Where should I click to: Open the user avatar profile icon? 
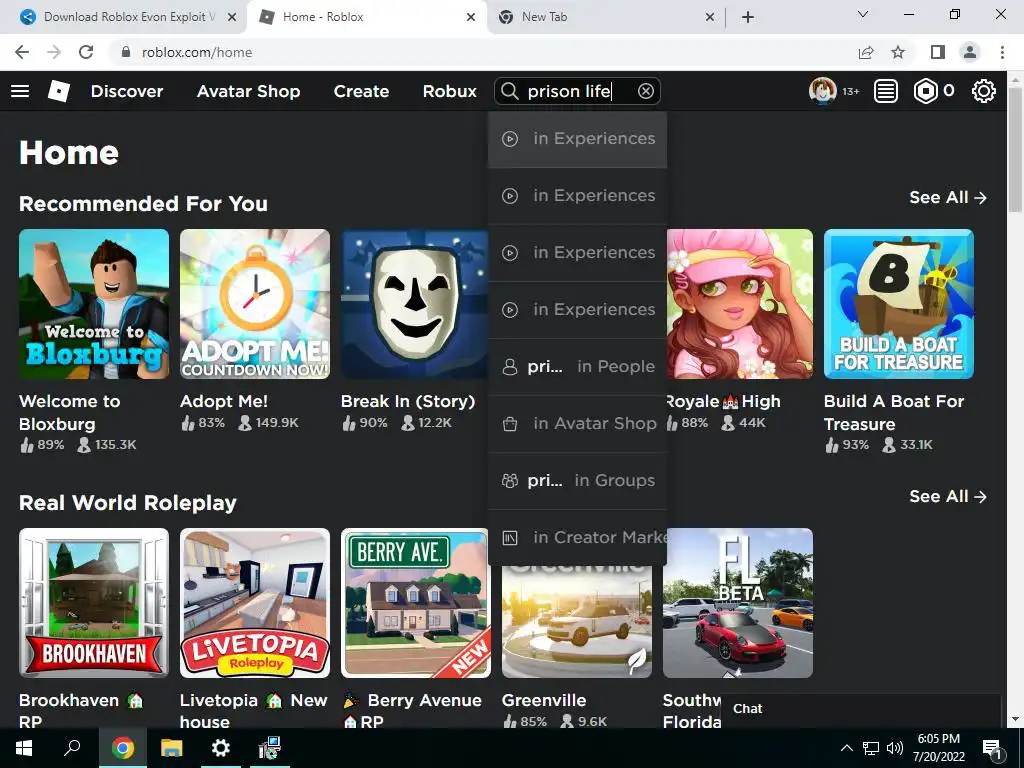pyautogui.click(x=822, y=91)
